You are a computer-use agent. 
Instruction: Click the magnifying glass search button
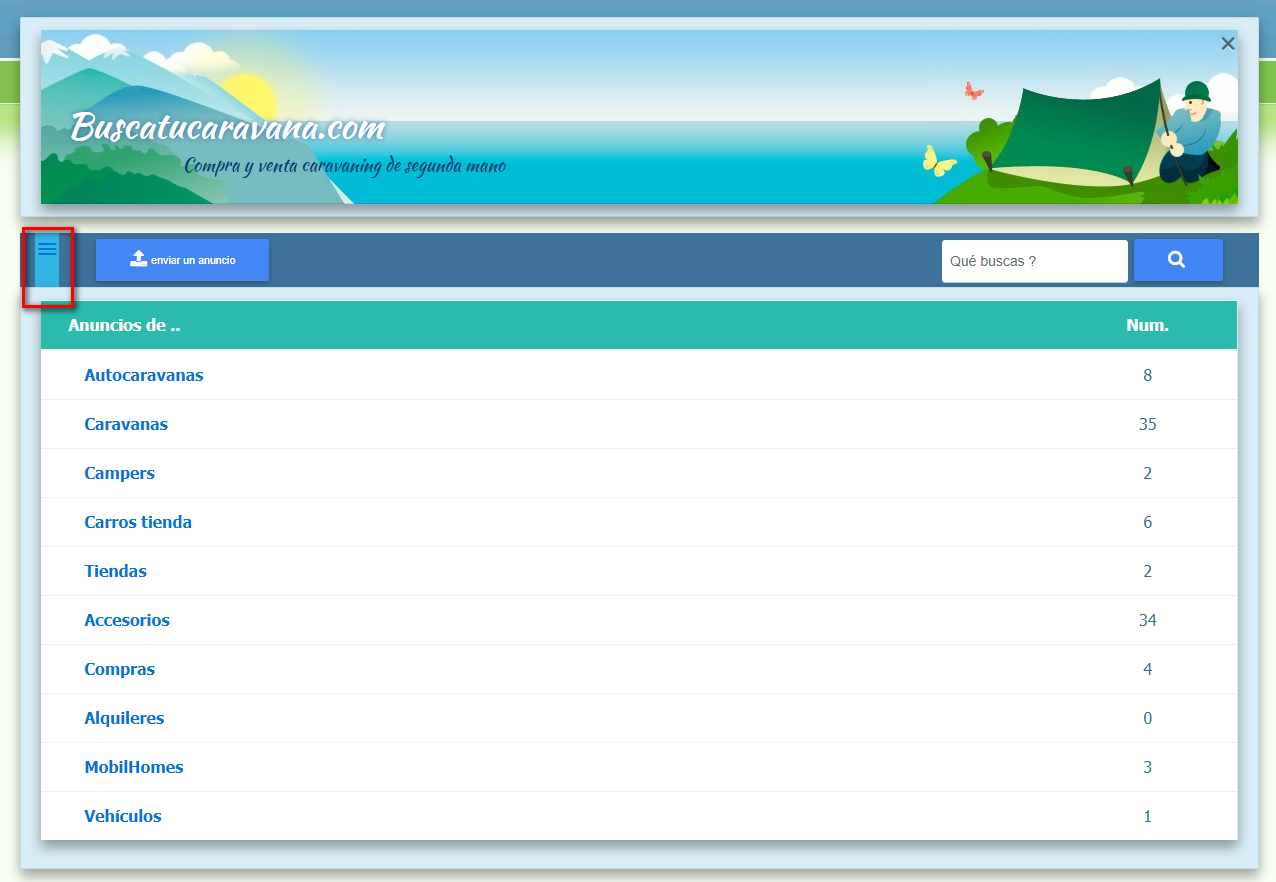pyautogui.click(x=1178, y=260)
